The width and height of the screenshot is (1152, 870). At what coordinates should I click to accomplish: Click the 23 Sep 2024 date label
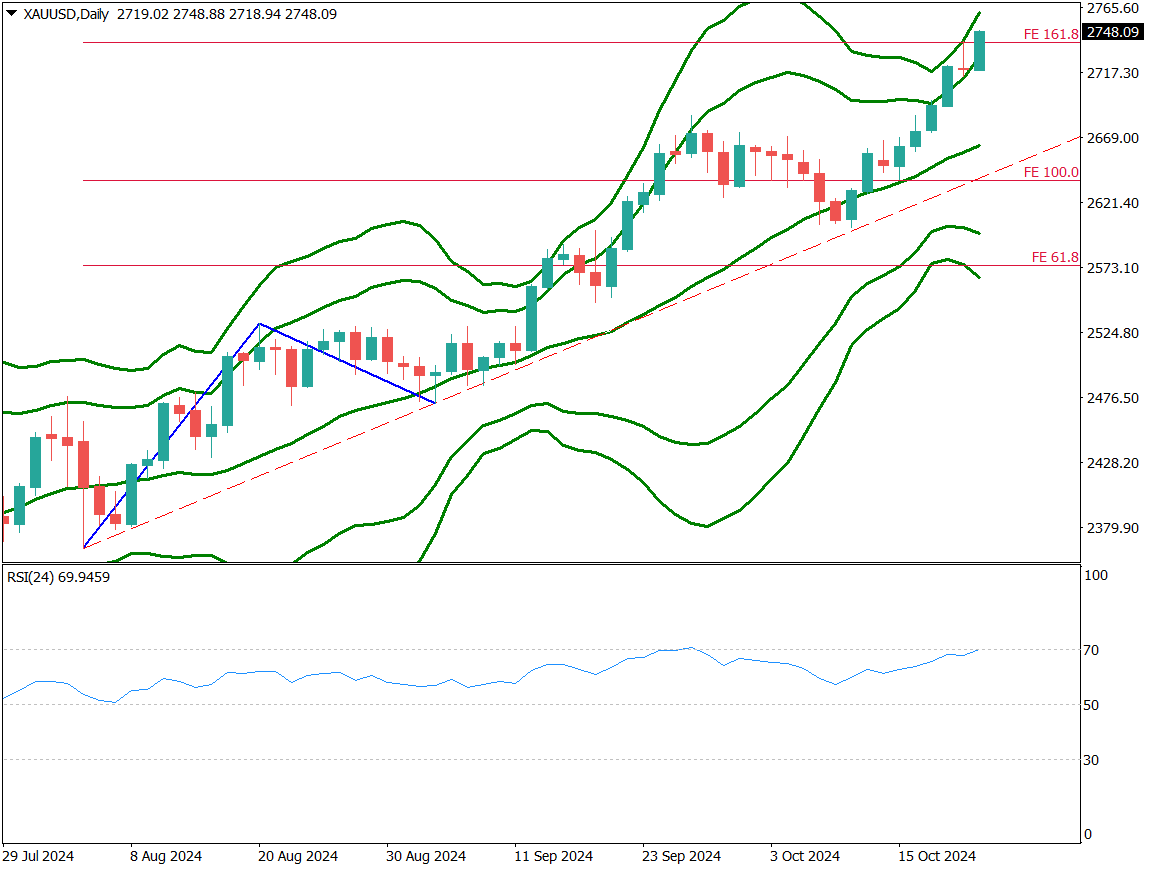pyautogui.click(x=681, y=856)
